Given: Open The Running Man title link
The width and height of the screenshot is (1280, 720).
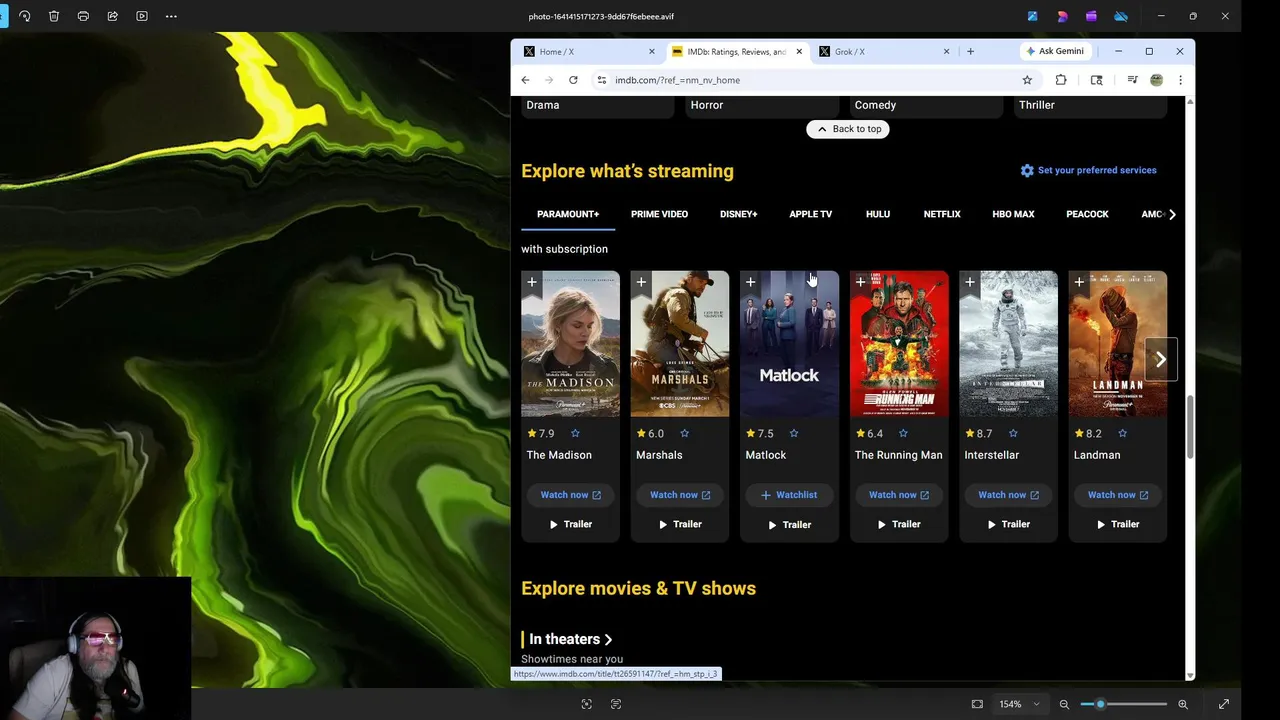Looking at the screenshot, I should pyautogui.click(x=898, y=455).
